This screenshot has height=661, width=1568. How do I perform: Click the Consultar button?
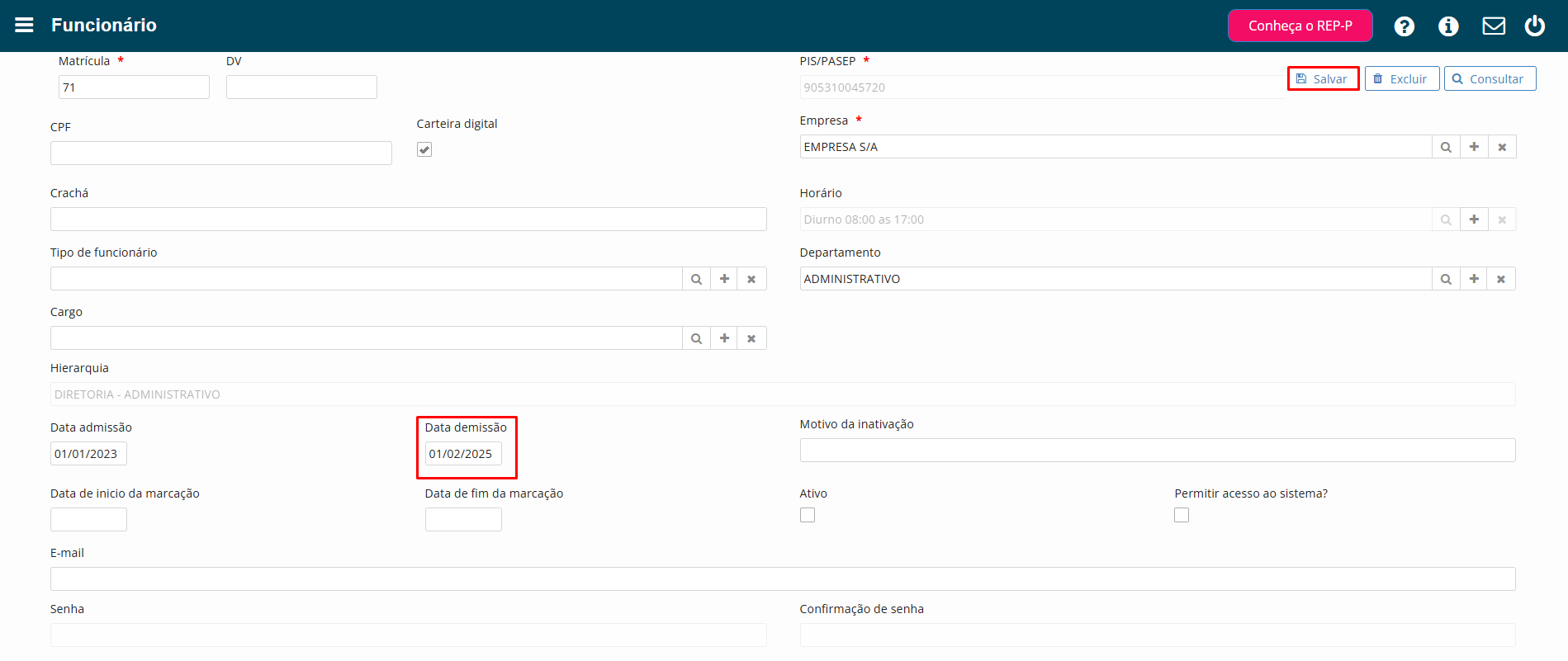coord(1490,78)
